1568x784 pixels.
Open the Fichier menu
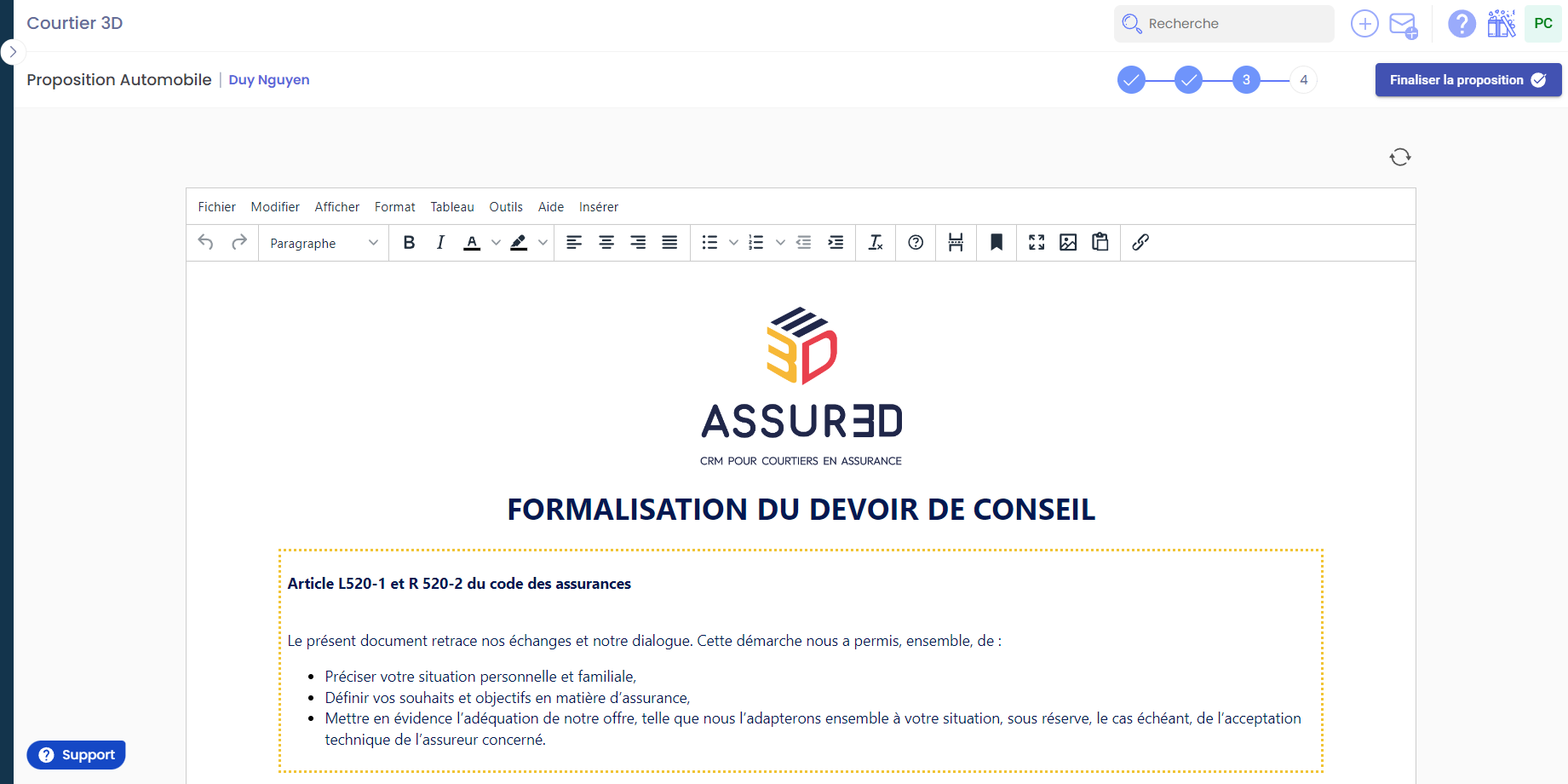pos(217,207)
